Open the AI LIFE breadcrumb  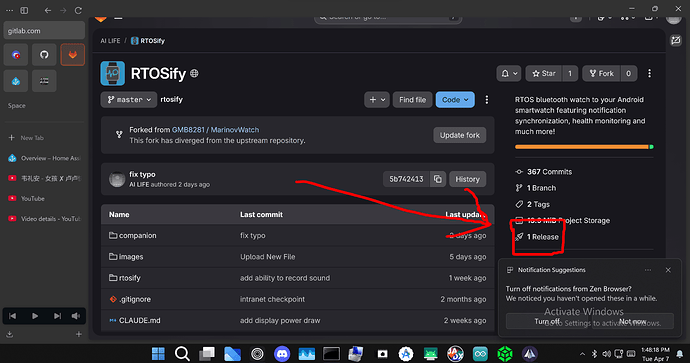pos(110,41)
